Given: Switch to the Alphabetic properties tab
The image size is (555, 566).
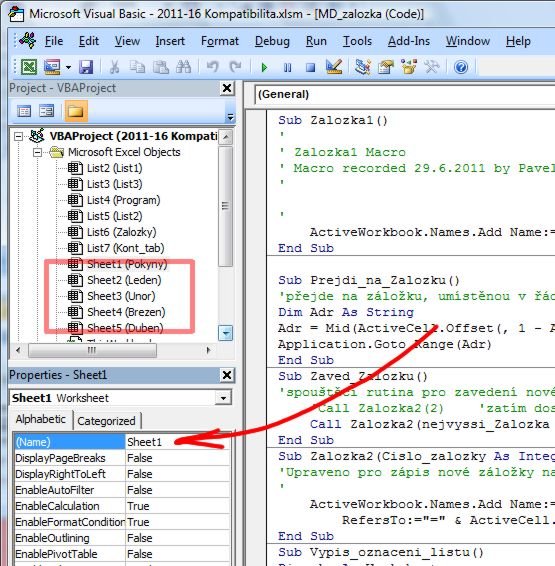Looking at the screenshot, I should [x=41, y=419].
